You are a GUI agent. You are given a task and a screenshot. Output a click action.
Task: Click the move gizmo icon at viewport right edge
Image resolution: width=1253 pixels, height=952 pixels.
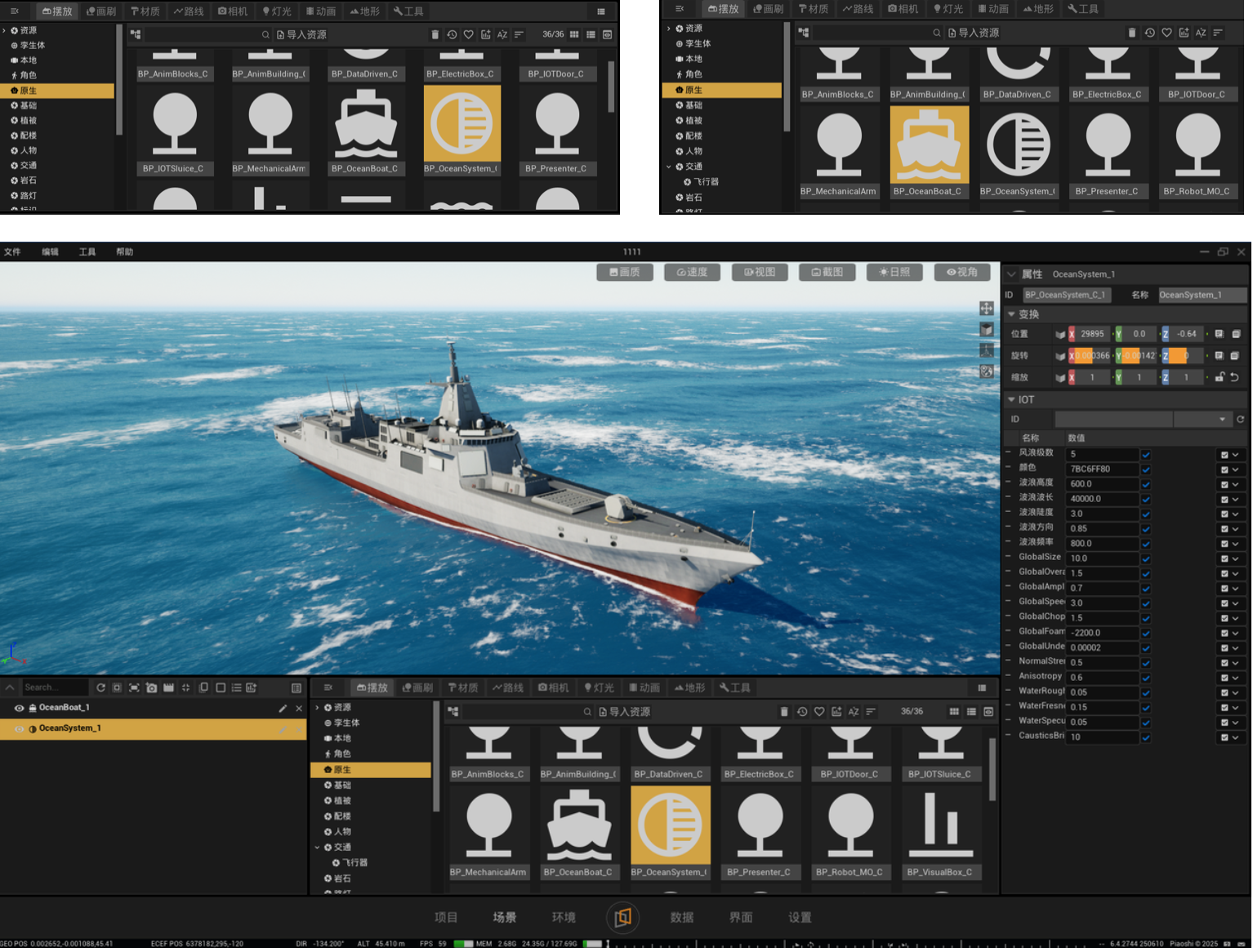(x=987, y=308)
